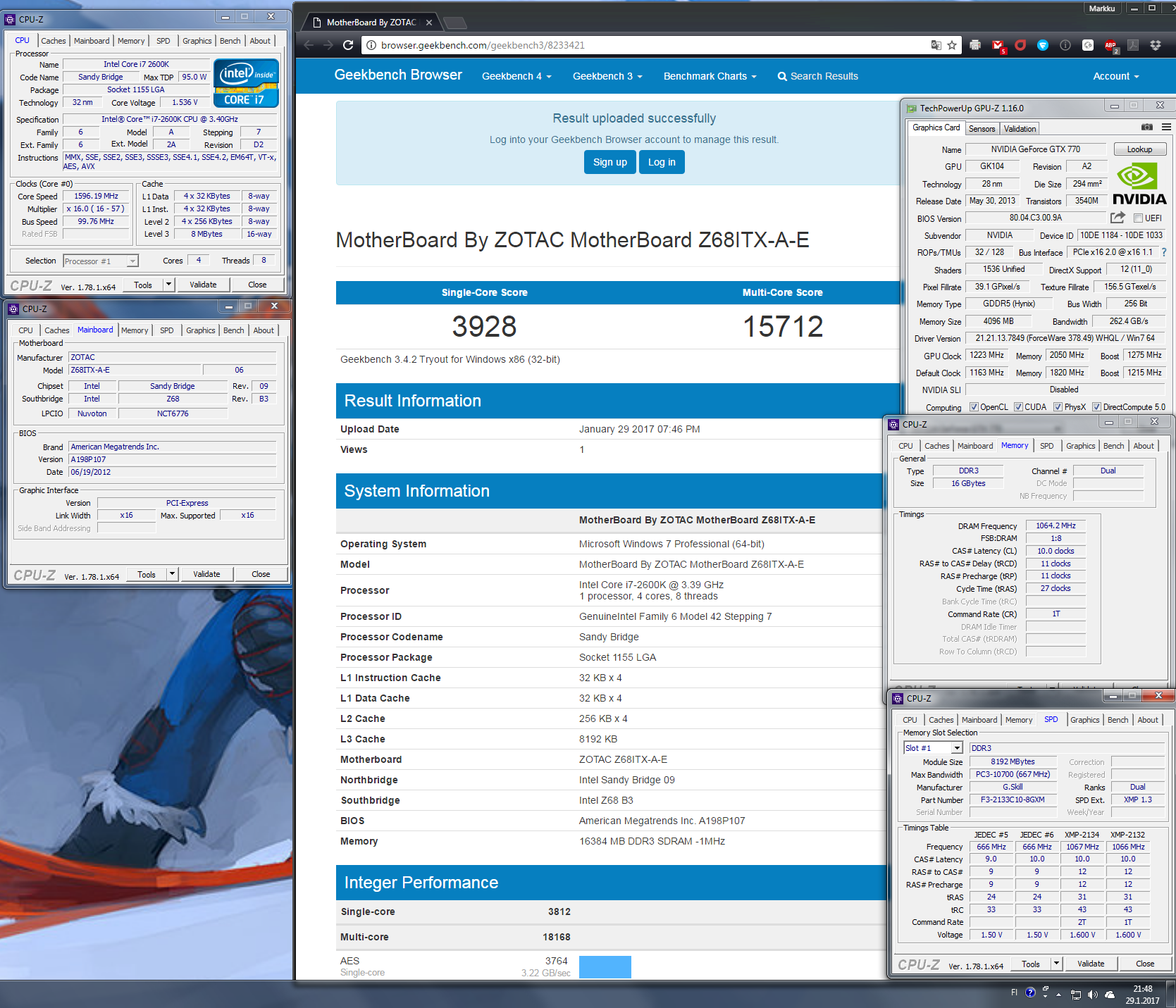Open the Benchmark Charts dropdown
Viewport: 1176px width, 1008px height.
[x=710, y=76]
